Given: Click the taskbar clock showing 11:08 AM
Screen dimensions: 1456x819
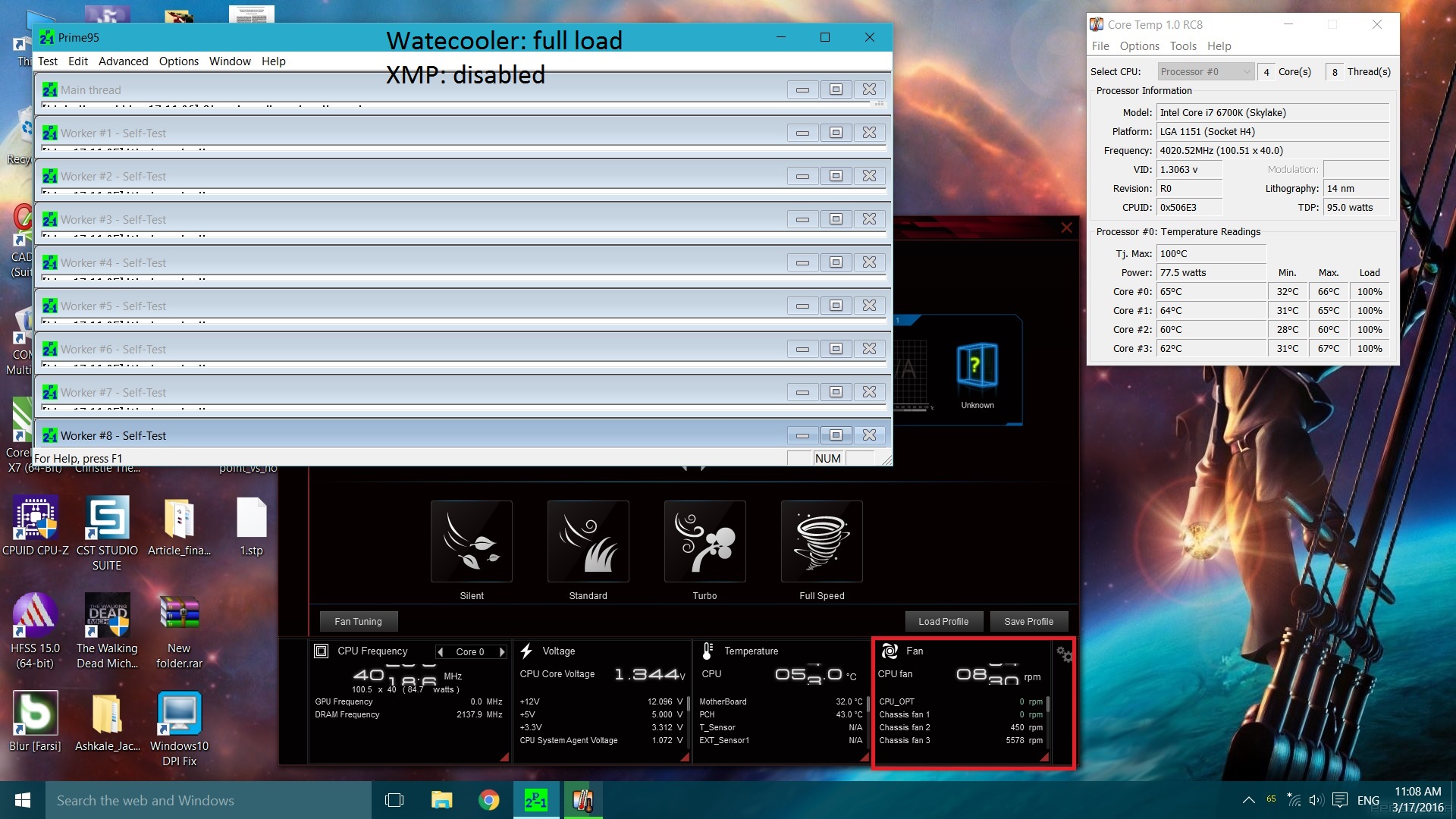Looking at the screenshot, I should click(x=1417, y=800).
